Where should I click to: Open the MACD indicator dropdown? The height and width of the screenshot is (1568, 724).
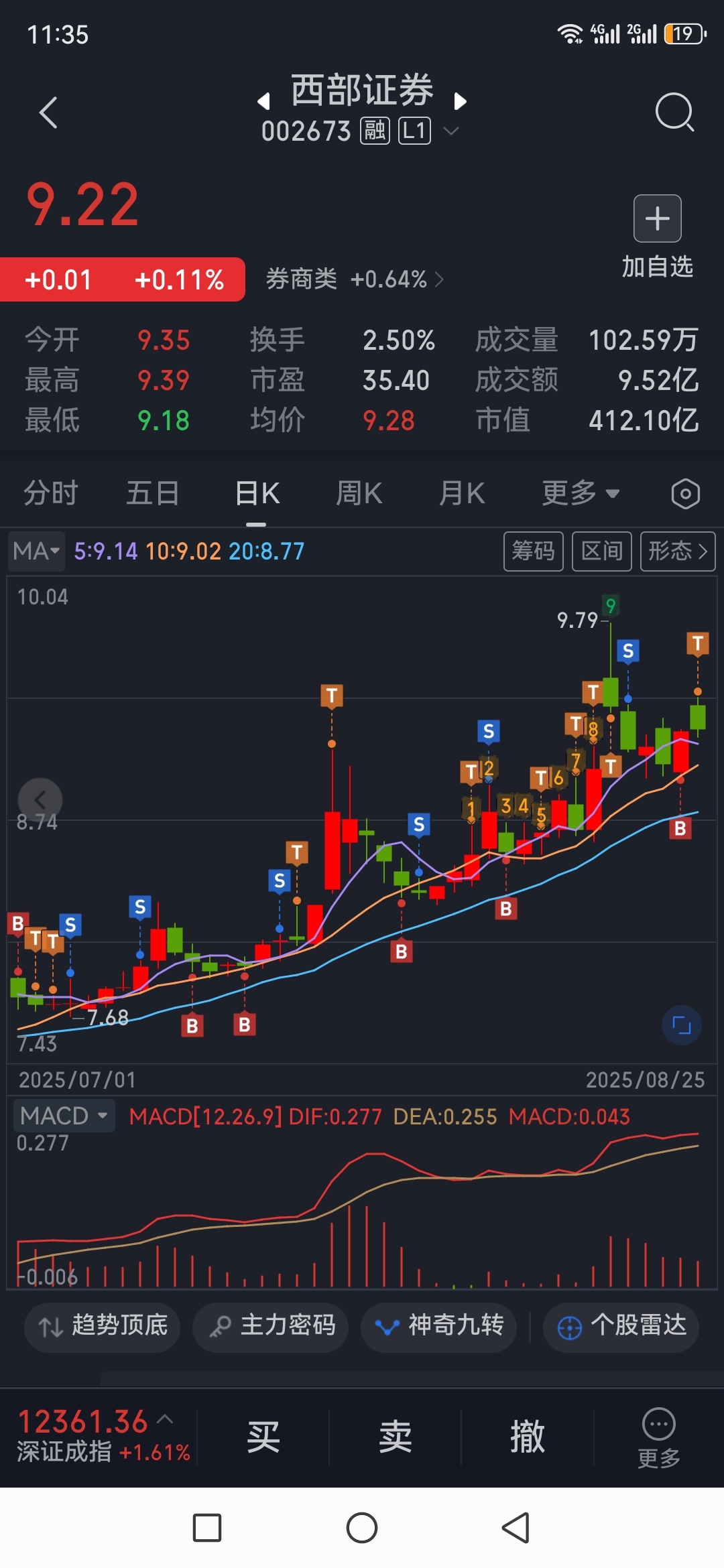(64, 1116)
